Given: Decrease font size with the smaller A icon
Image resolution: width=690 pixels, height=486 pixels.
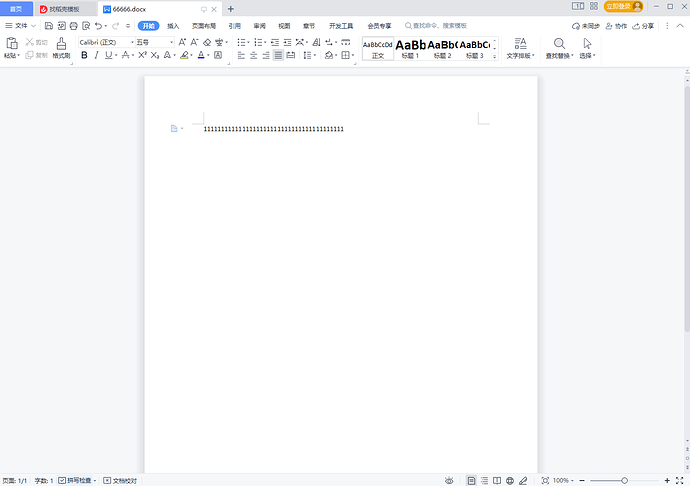Looking at the screenshot, I should coord(195,42).
